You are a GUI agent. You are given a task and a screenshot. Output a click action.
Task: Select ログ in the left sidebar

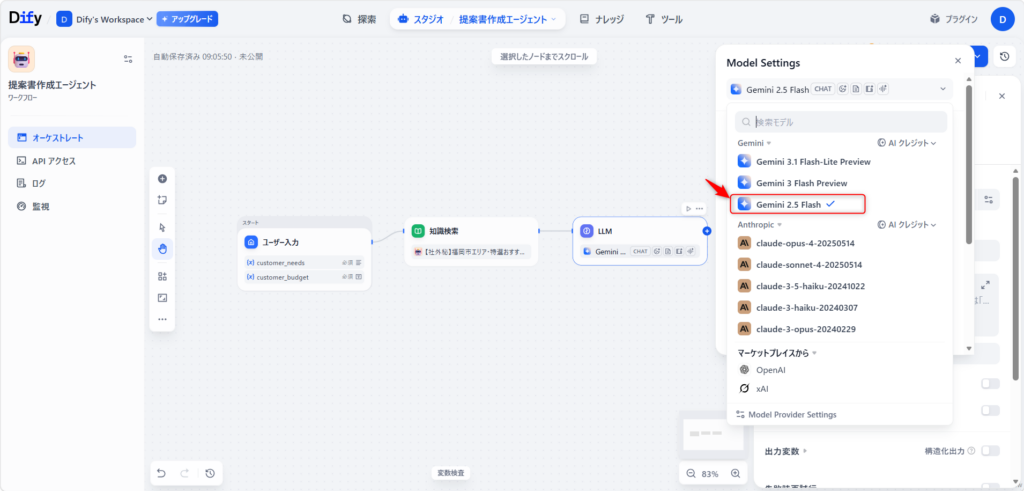pyautogui.click(x=39, y=183)
